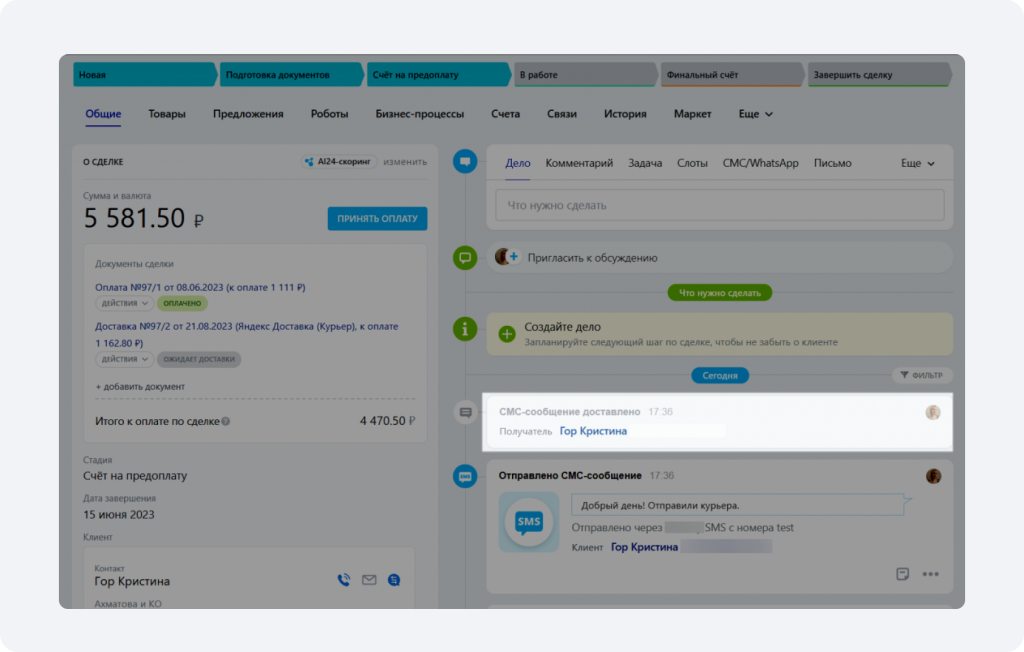Open the История tab
This screenshot has width=1024, height=652.
(x=625, y=114)
